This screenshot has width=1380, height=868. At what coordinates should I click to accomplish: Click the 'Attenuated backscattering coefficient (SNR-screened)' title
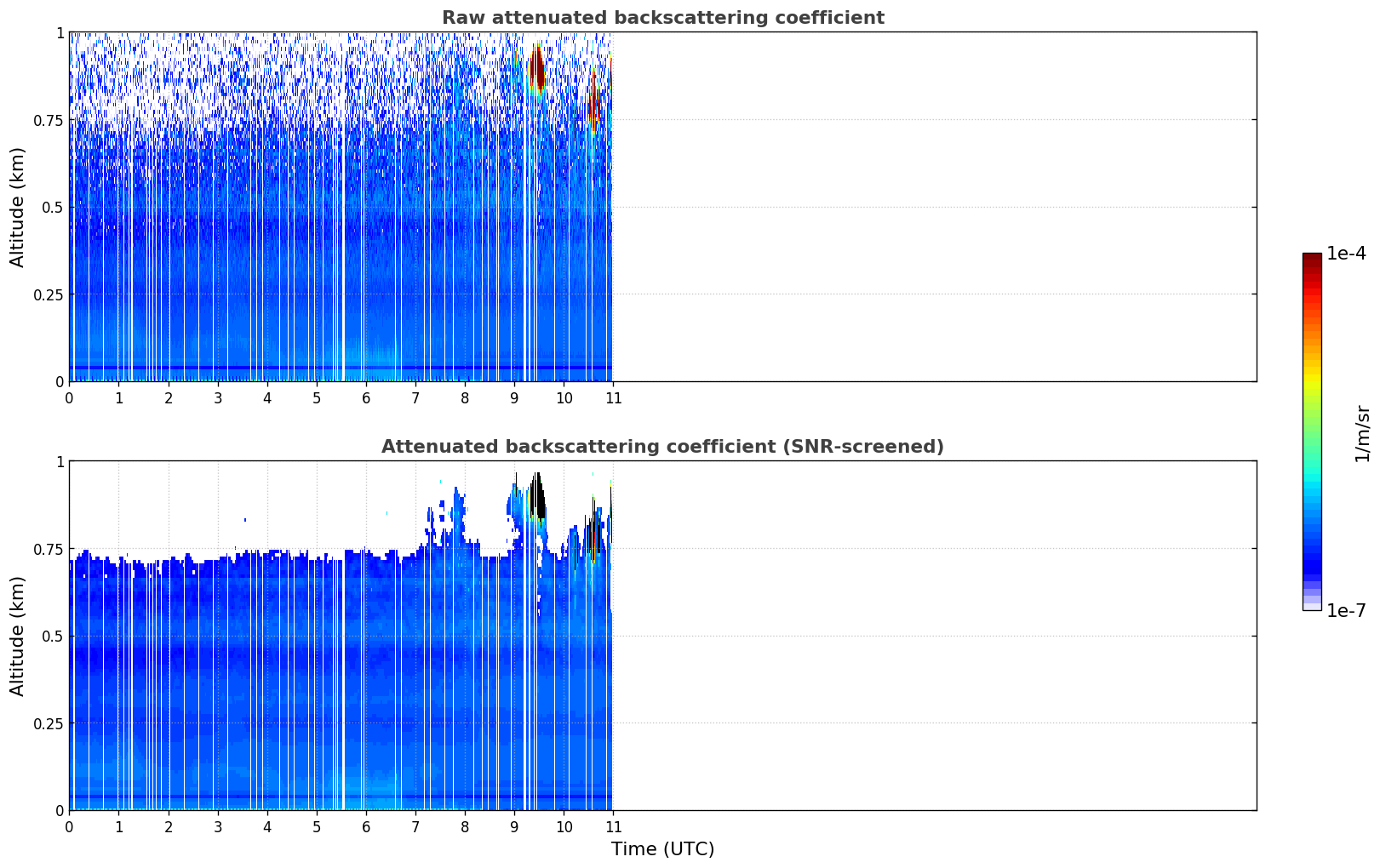[662, 447]
